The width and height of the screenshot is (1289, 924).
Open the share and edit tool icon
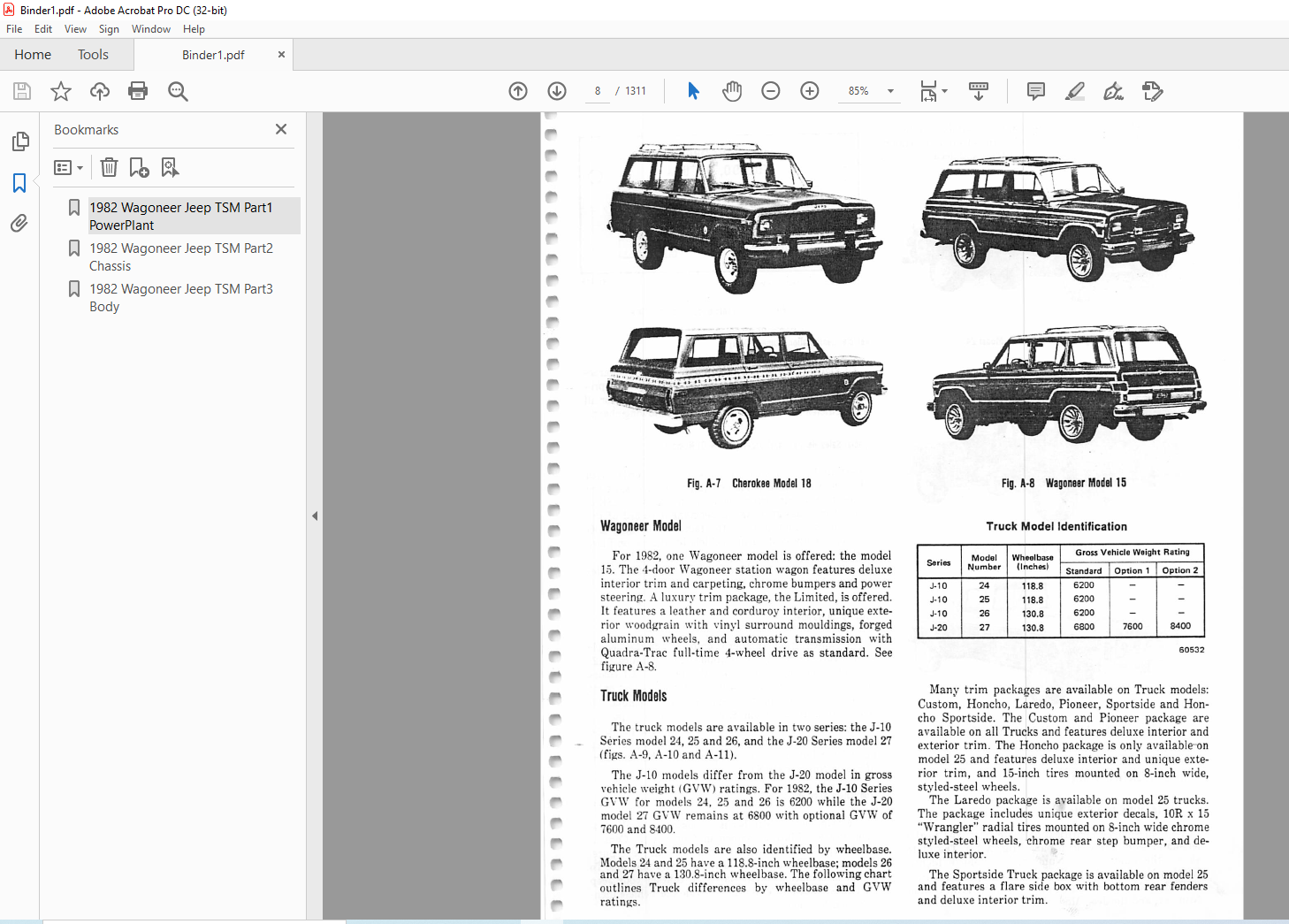(1153, 91)
